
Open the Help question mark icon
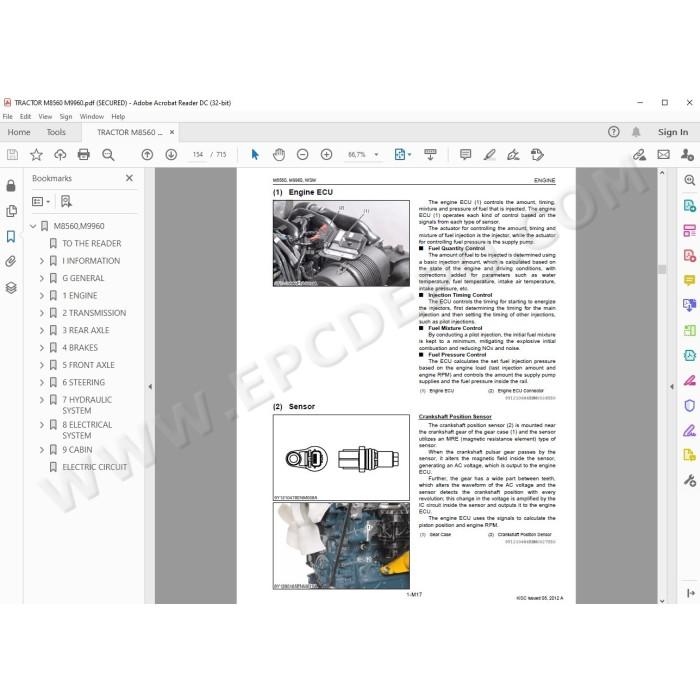613,132
